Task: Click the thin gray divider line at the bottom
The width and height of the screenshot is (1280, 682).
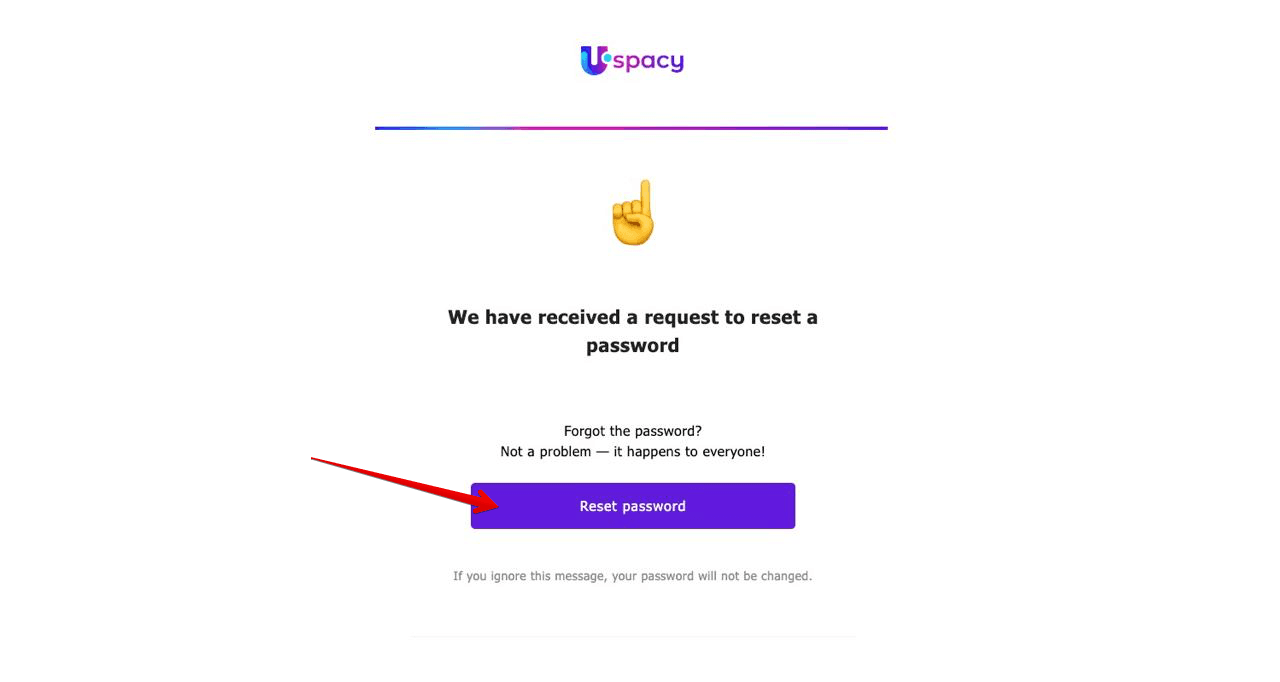Action: pos(632,637)
